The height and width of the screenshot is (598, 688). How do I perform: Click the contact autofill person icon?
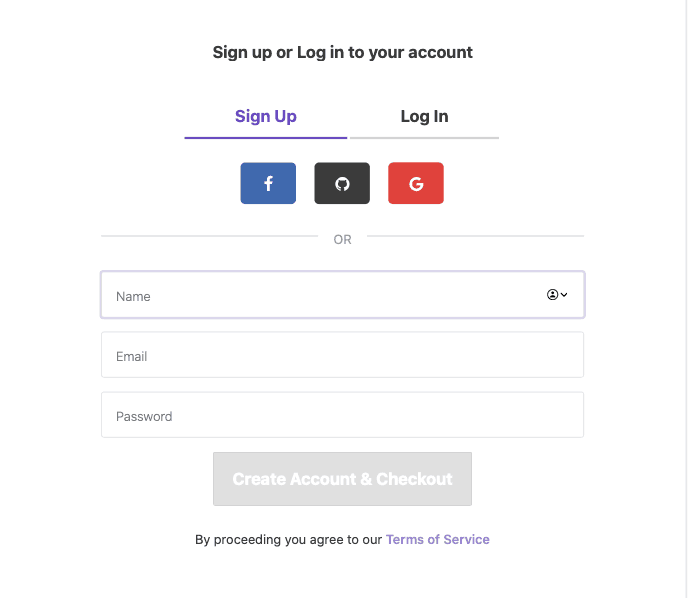(552, 294)
